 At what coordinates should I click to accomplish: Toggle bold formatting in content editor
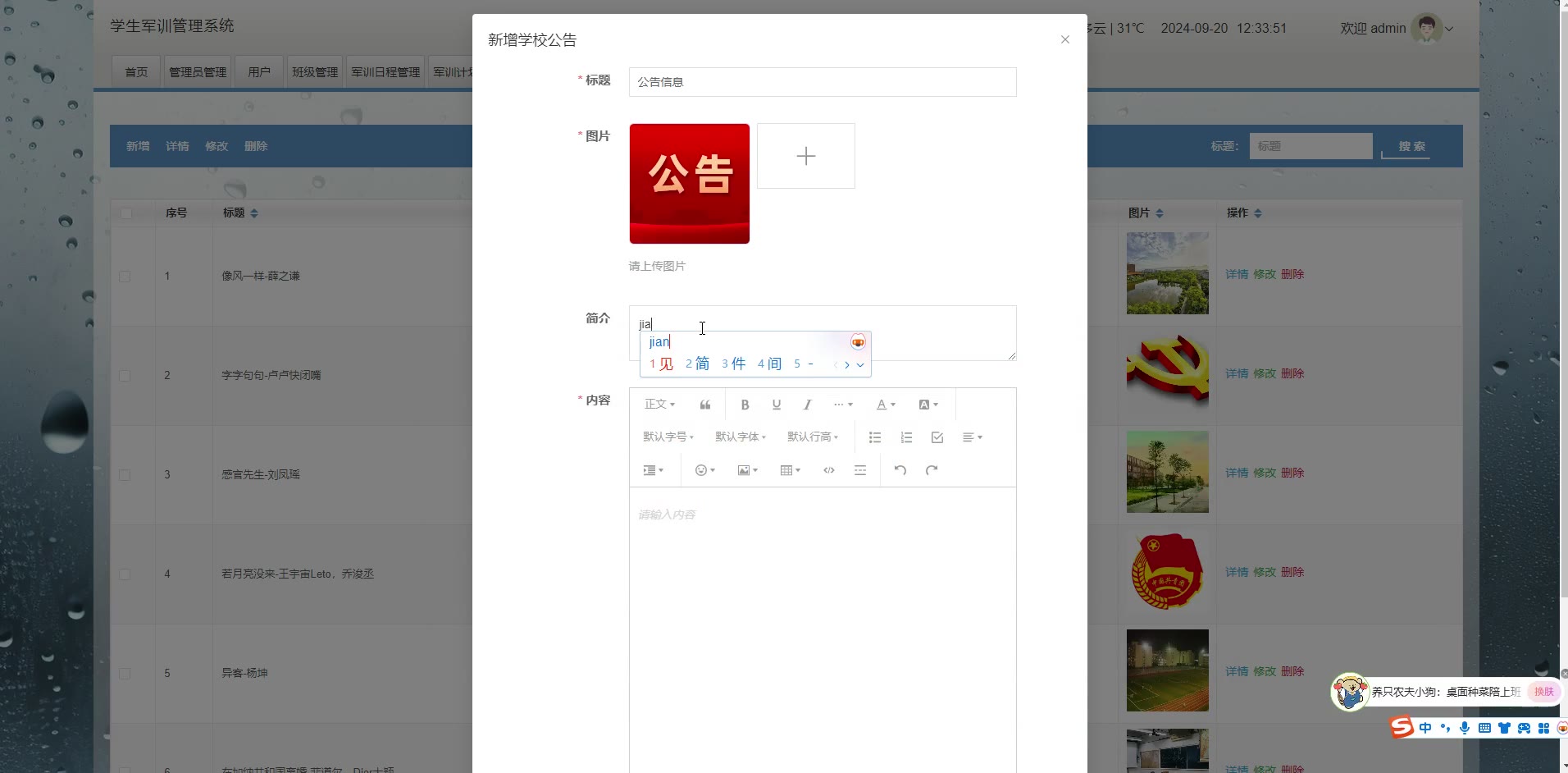click(745, 405)
